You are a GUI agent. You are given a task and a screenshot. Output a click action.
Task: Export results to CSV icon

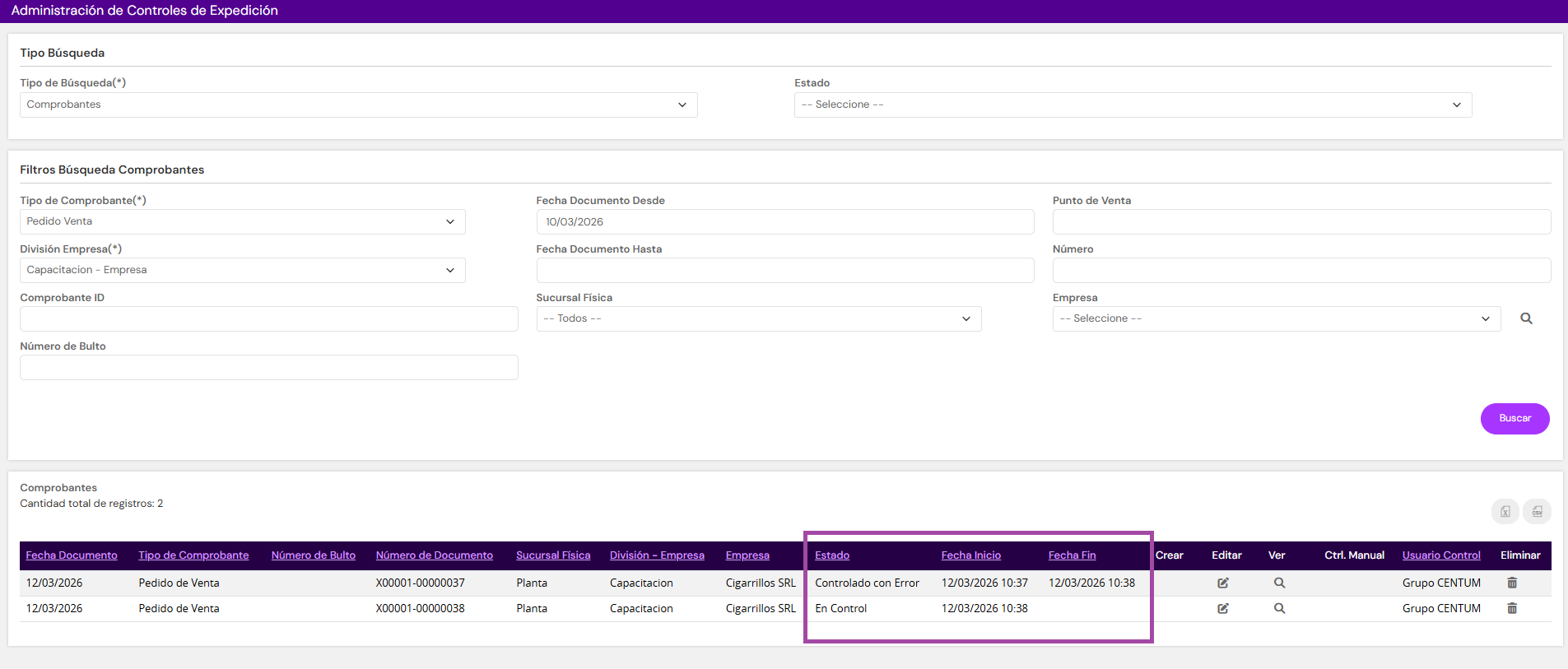coord(1537,511)
